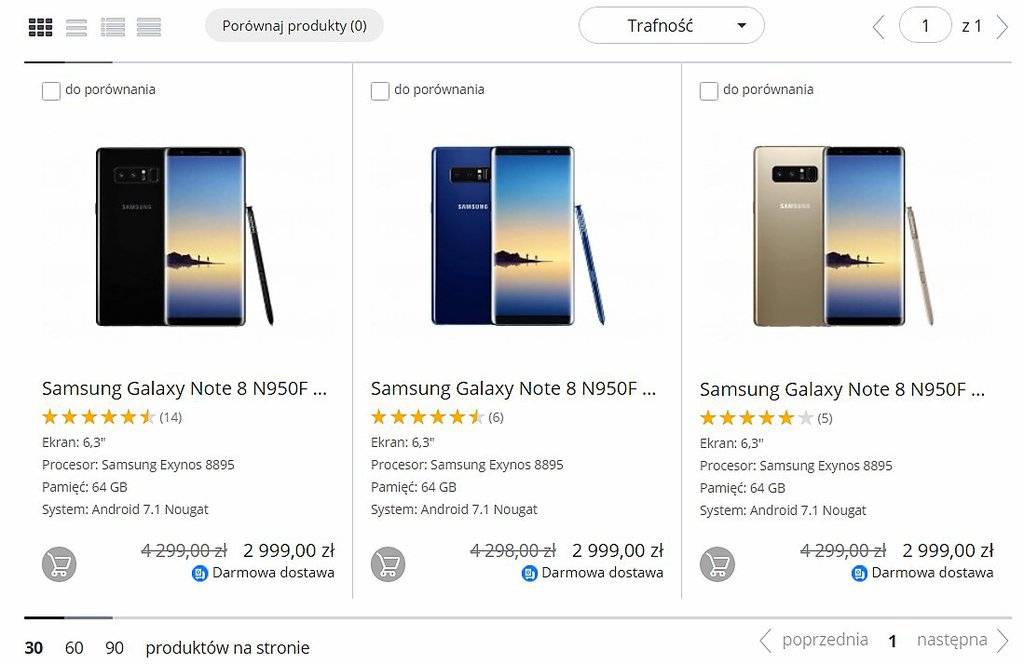Check compare box for blue Note 8
1024x664 pixels.
click(x=380, y=91)
